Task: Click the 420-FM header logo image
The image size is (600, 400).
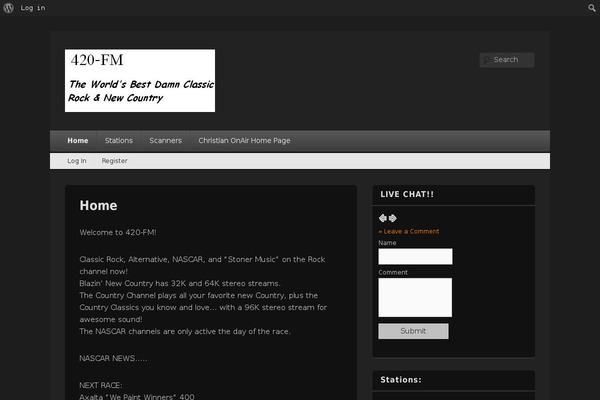Action: tap(140, 80)
